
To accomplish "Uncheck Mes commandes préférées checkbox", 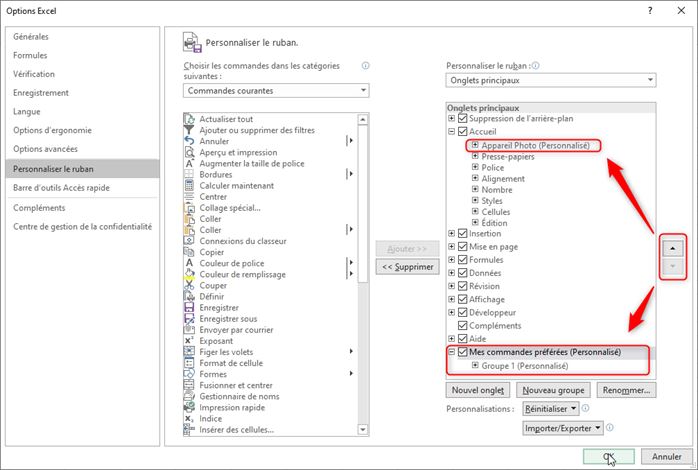I will (463, 352).
